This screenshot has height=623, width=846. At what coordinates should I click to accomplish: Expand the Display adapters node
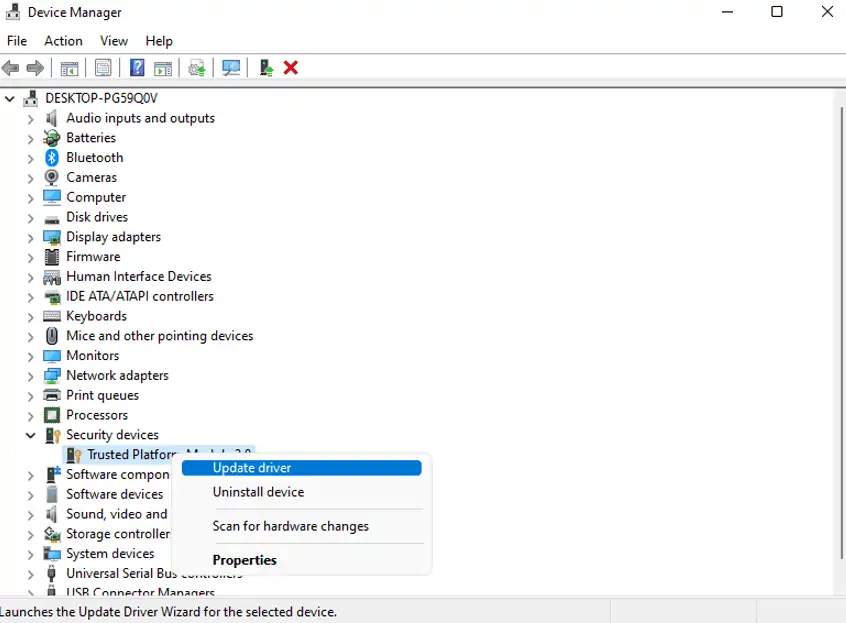[x=31, y=238]
